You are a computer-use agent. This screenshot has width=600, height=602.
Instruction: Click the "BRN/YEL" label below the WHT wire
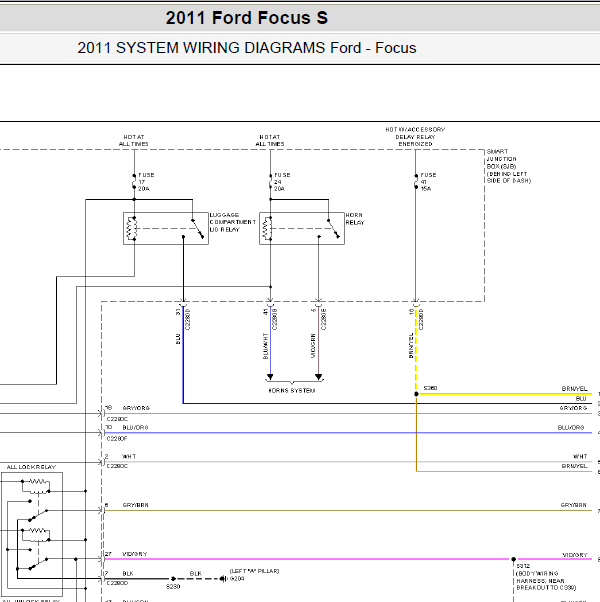[x=575, y=466]
